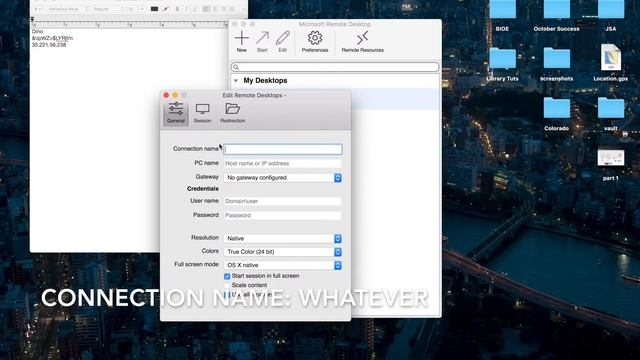Select the vault folder
Screen dimensions: 640x360
(611, 108)
